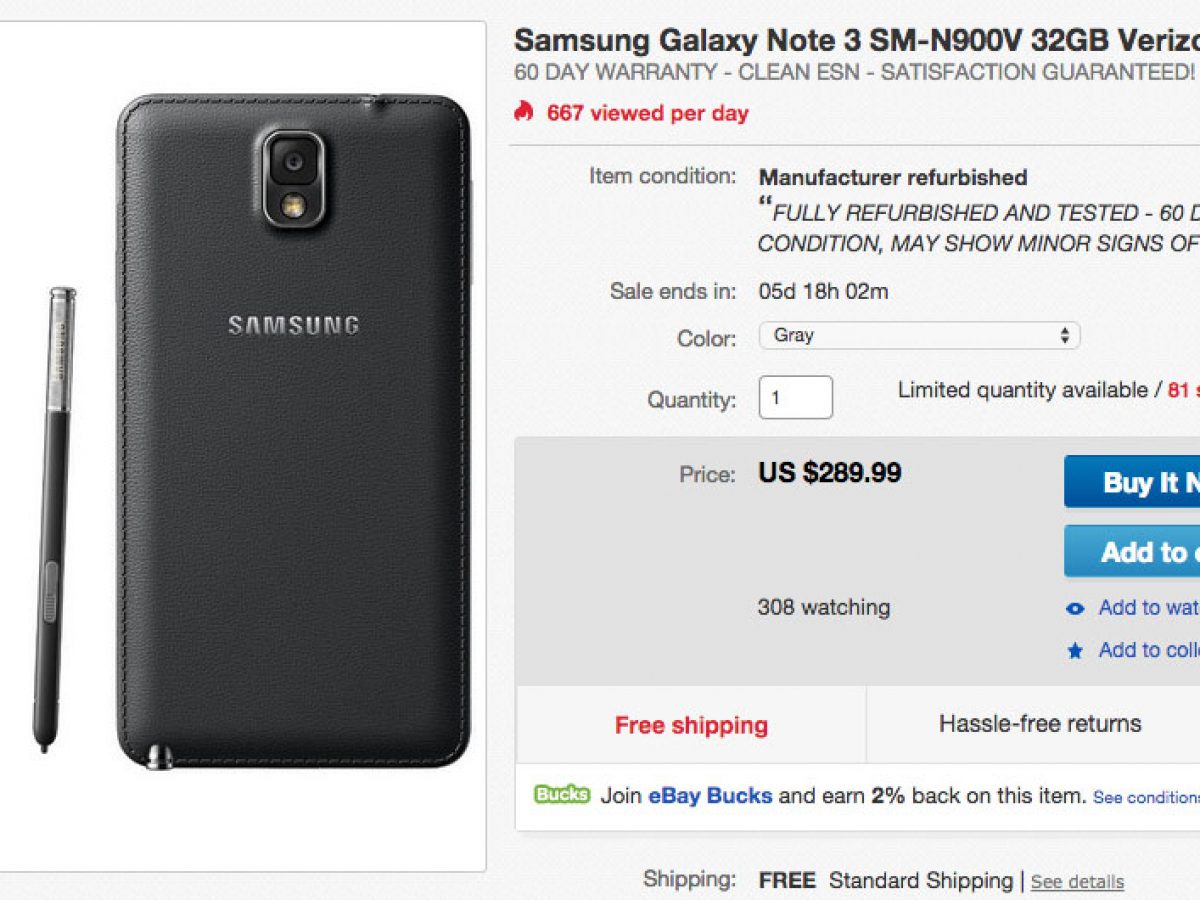Click the red flame icon beside views

[523, 112]
